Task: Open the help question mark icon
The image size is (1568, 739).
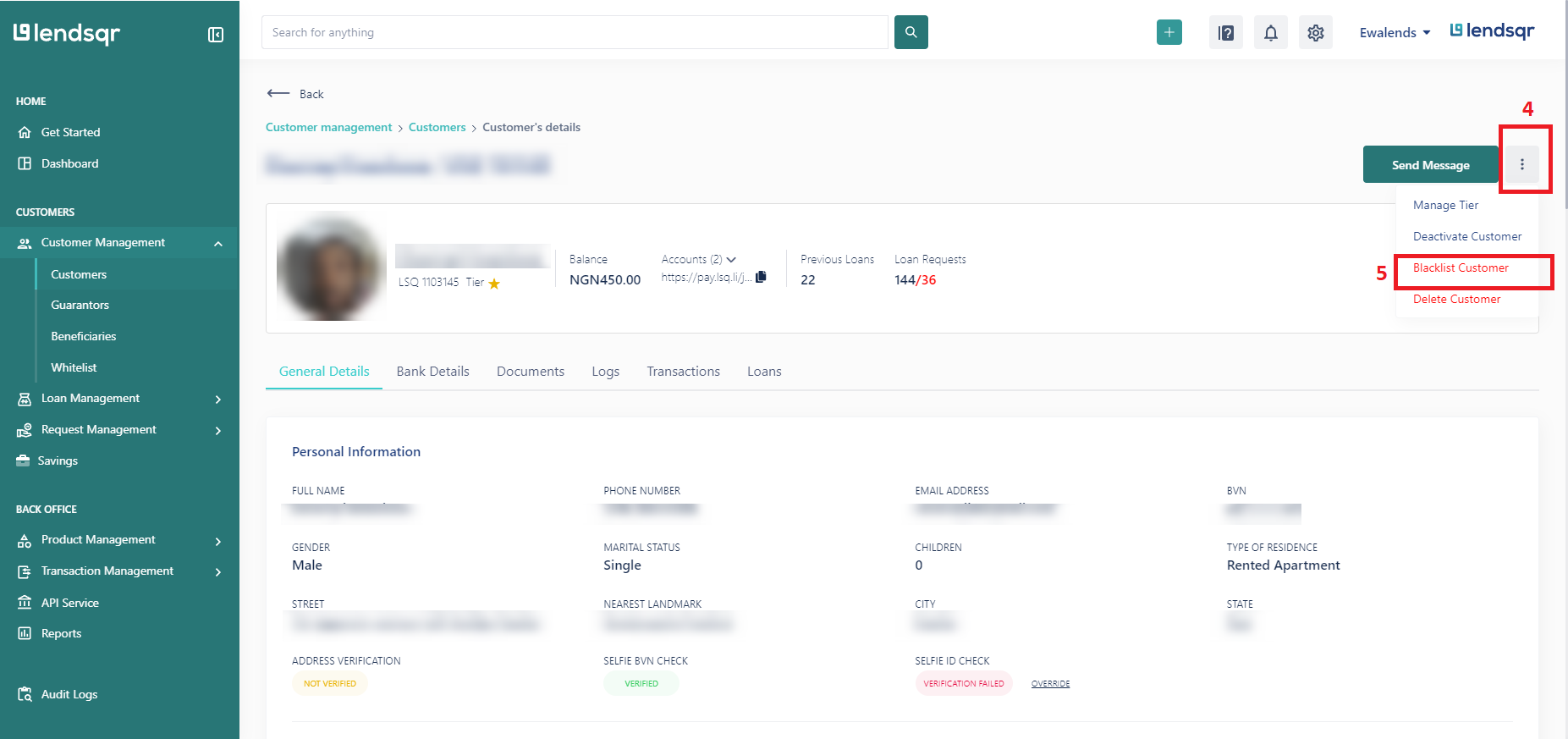Action: coord(1225,32)
